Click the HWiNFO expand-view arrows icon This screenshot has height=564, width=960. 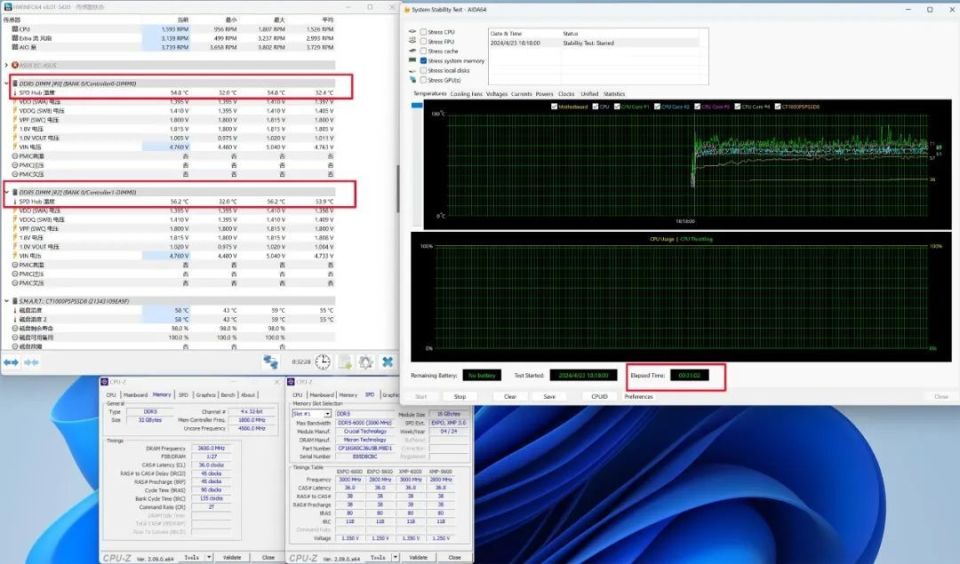coord(11,363)
